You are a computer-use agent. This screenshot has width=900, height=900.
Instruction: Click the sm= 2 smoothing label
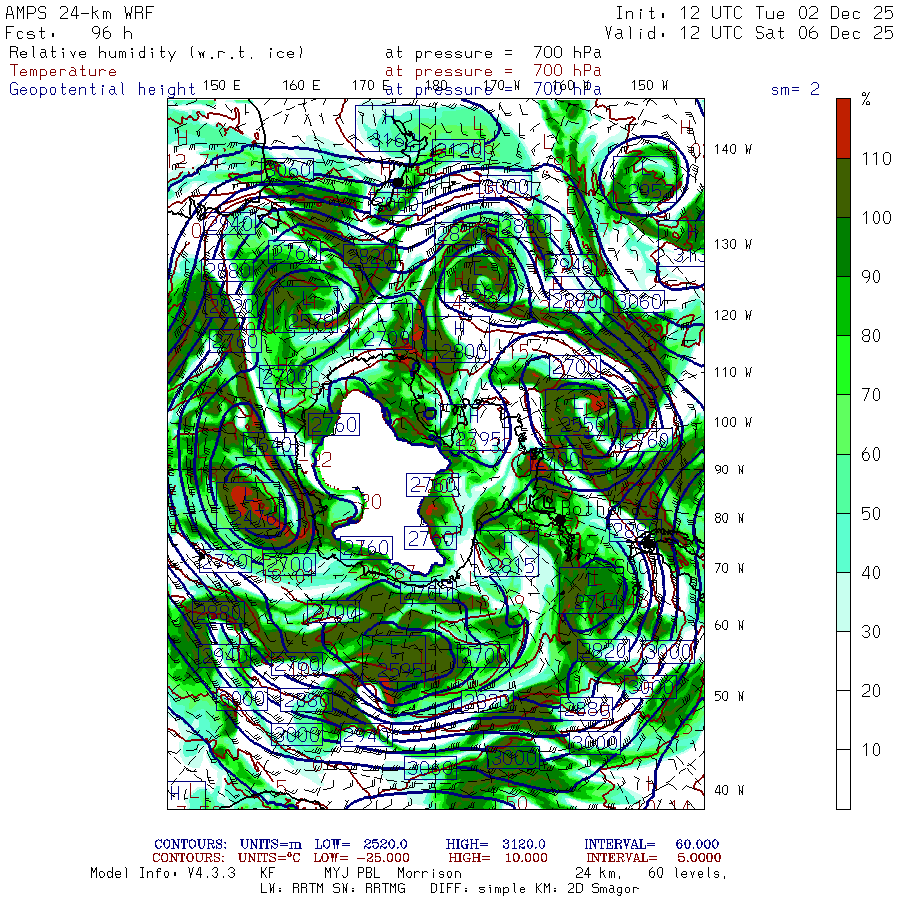click(795, 89)
